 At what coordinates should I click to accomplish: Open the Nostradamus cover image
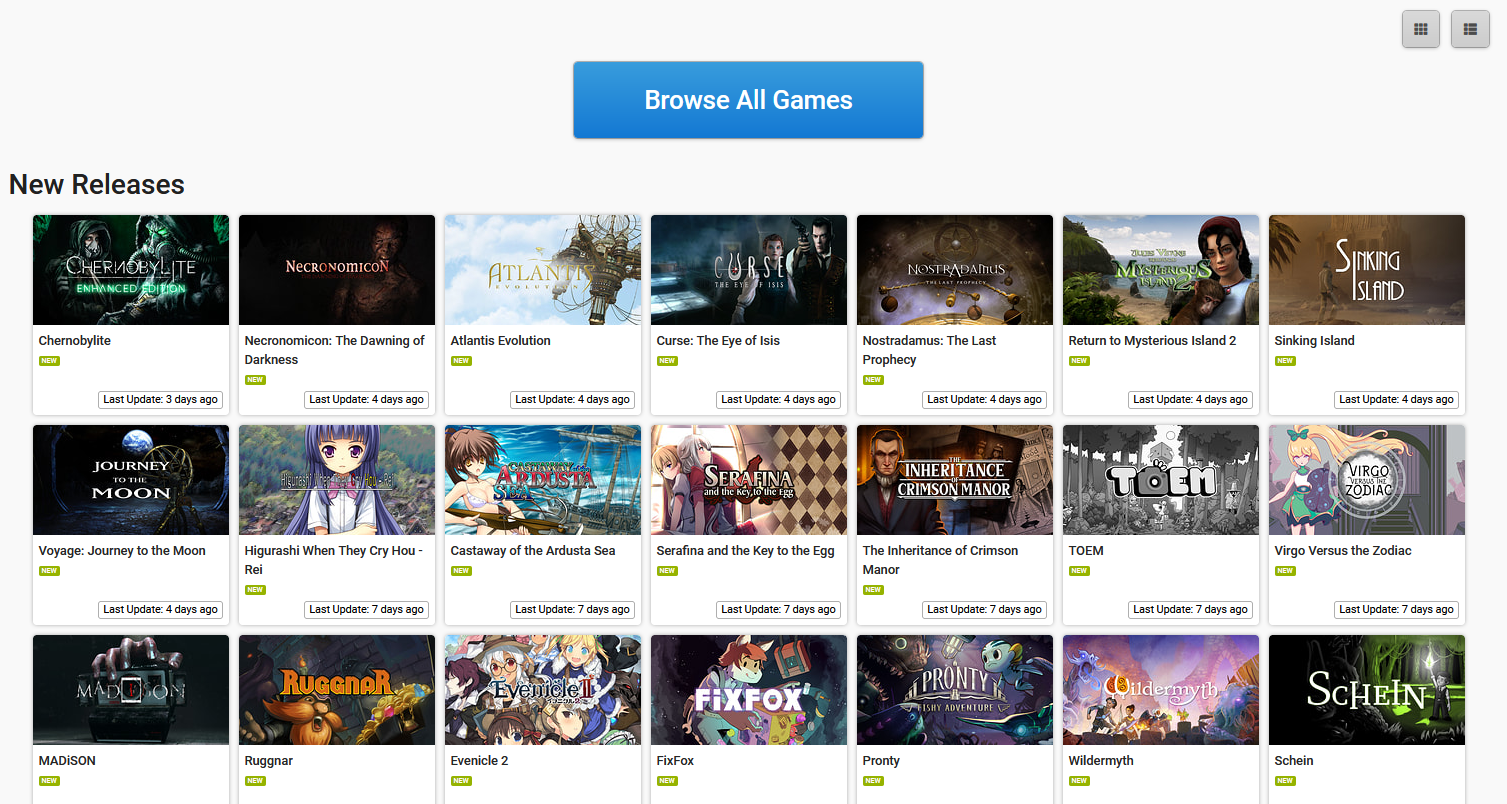click(x=955, y=270)
